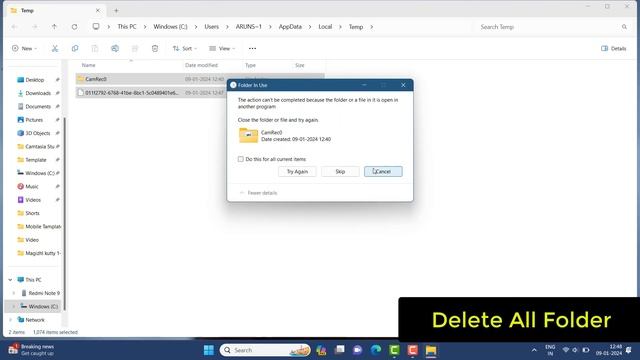Refresh the Temp folder view
Screen dimensions: 640x360
[x=74, y=27]
